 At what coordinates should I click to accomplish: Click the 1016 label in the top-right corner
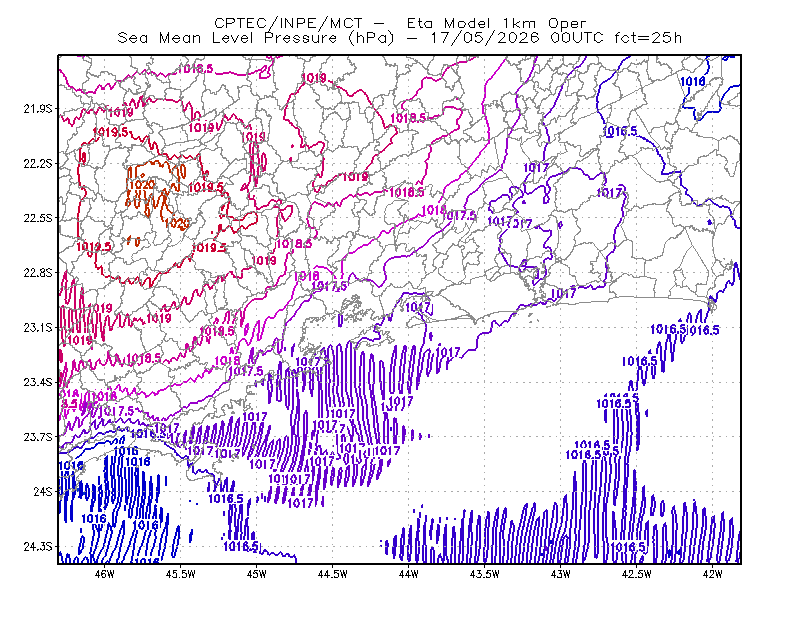(693, 81)
